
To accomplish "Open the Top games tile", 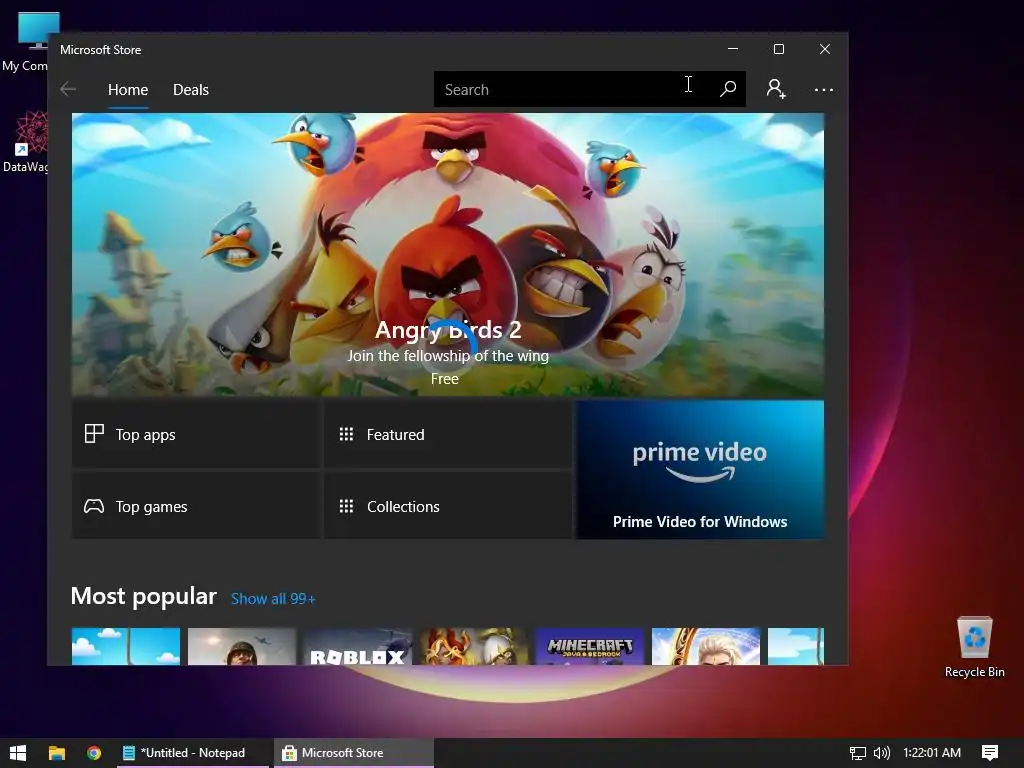I will tap(196, 506).
